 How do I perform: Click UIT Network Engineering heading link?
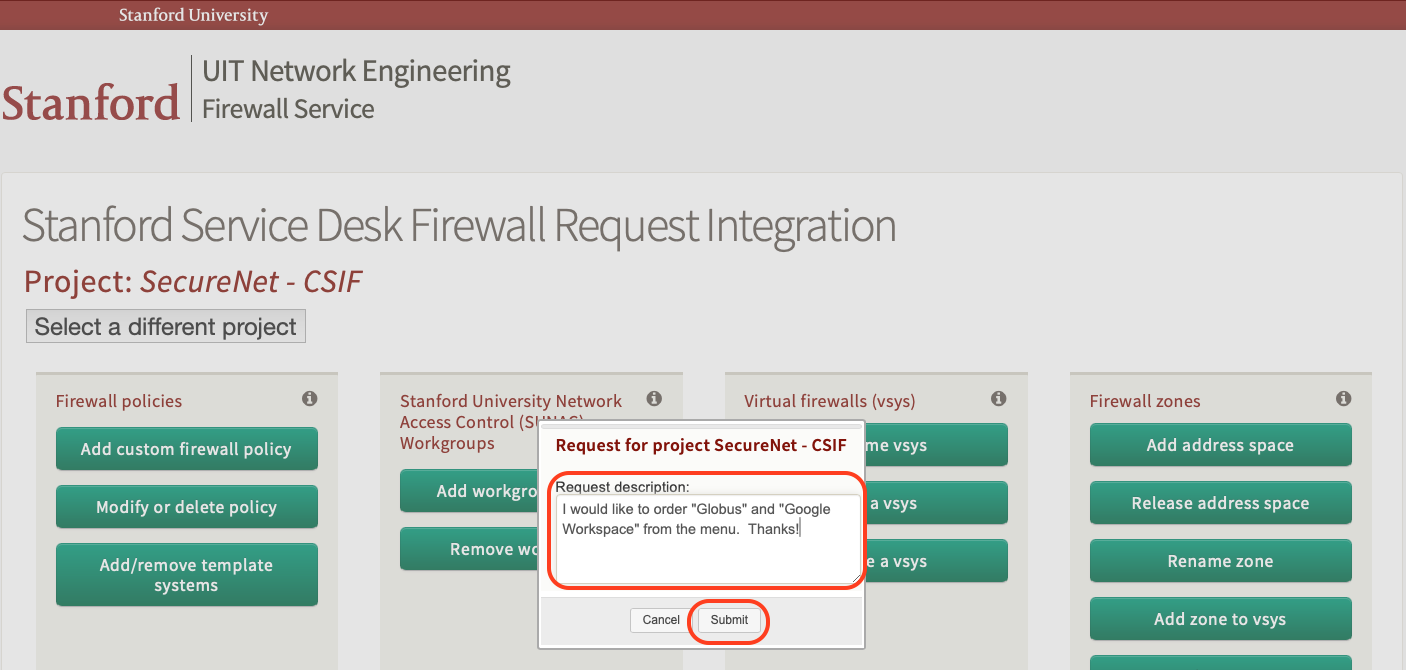click(x=356, y=71)
